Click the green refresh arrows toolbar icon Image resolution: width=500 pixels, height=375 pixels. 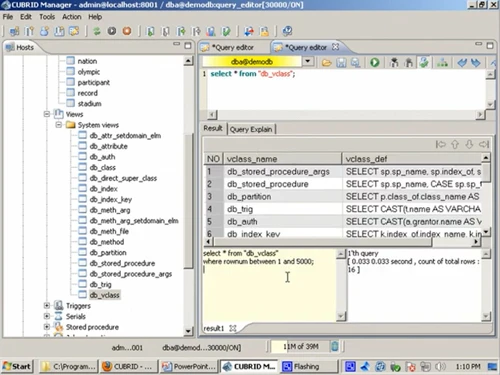[97, 31]
